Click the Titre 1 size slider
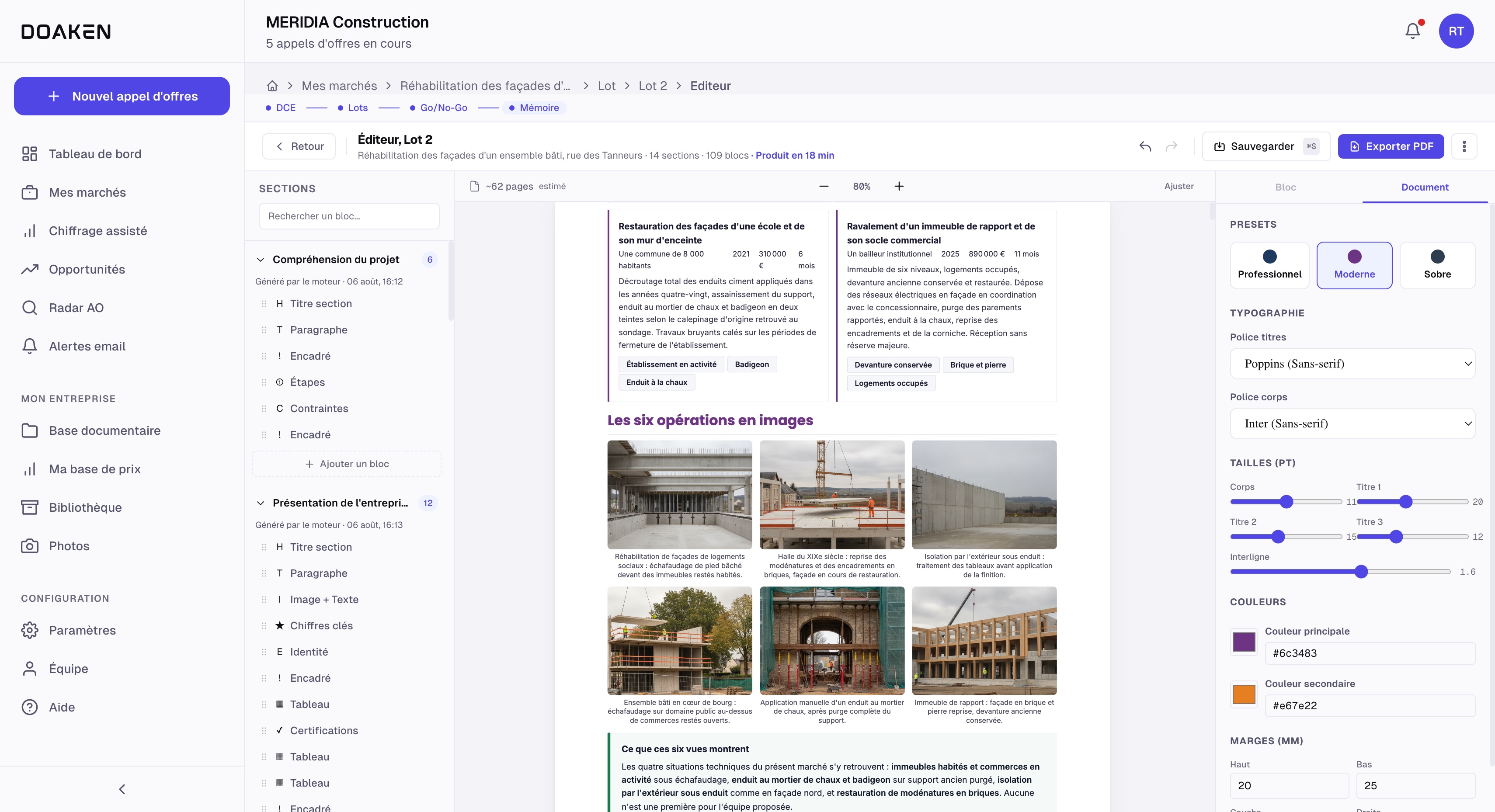The height and width of the screenshot is (812, 1495). (1412, 502)
